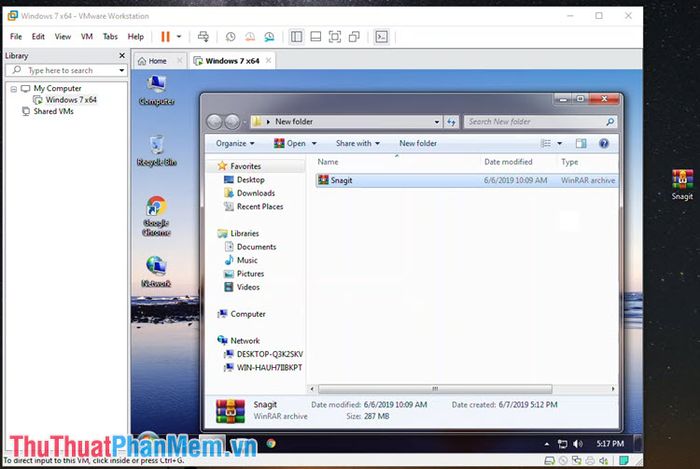Image resolution: width=700 pixels, height=469 pixels.
Task: Take a snapshot of this VM
Action: [x=230, y=37]
